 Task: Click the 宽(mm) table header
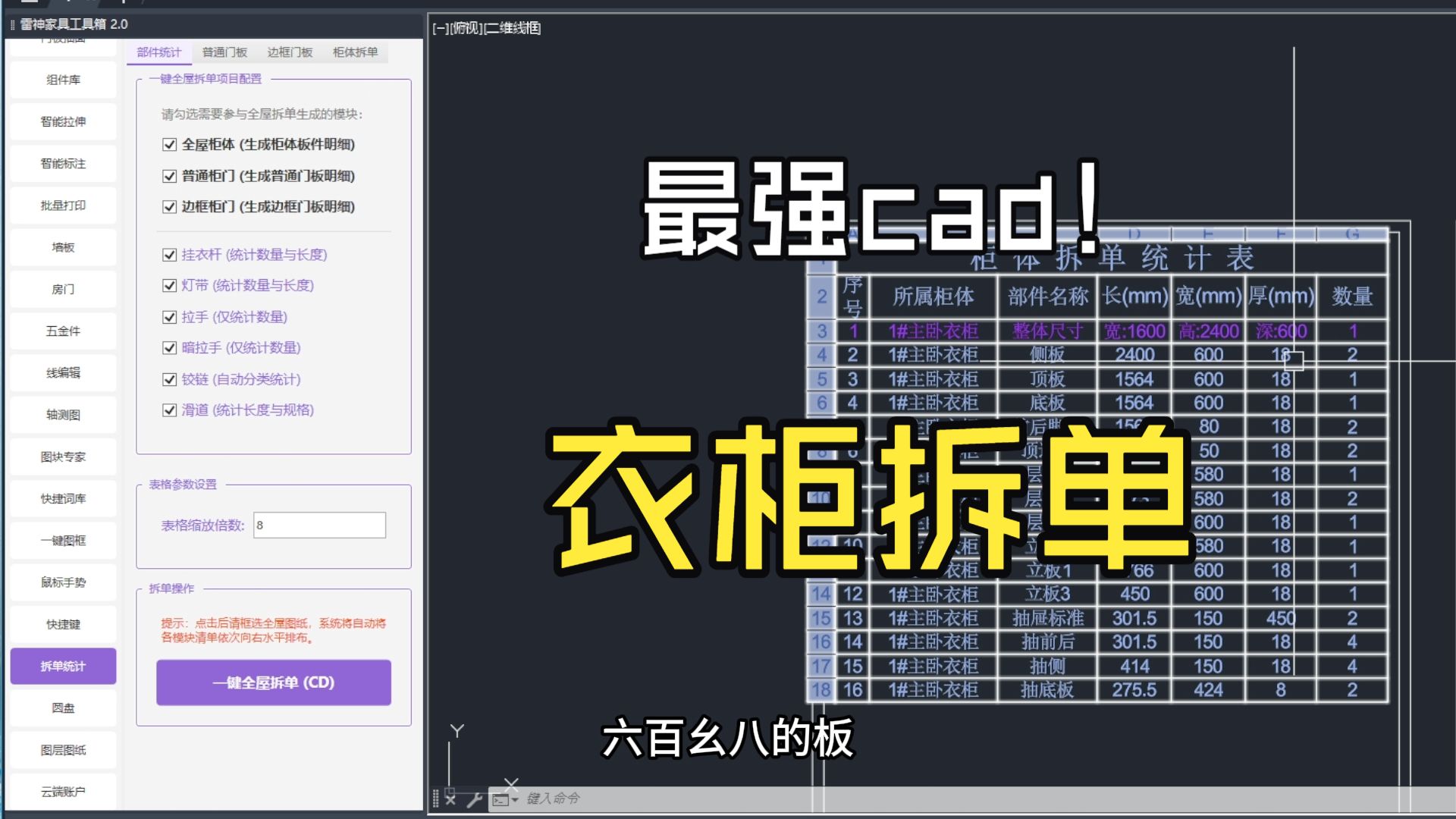coord(1209,297)
